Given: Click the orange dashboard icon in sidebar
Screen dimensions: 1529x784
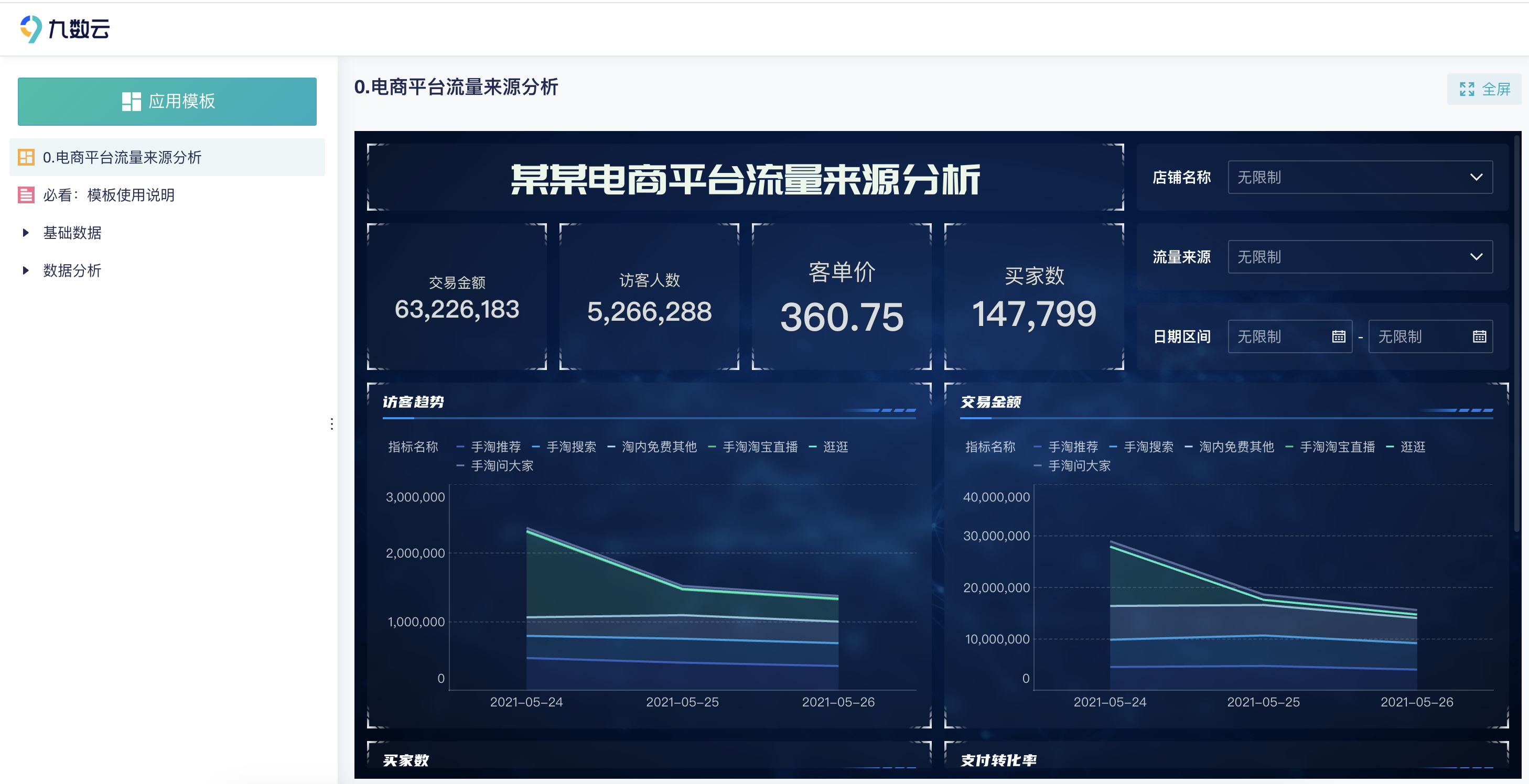Looking at the screenshot, I should coord(26,157).
